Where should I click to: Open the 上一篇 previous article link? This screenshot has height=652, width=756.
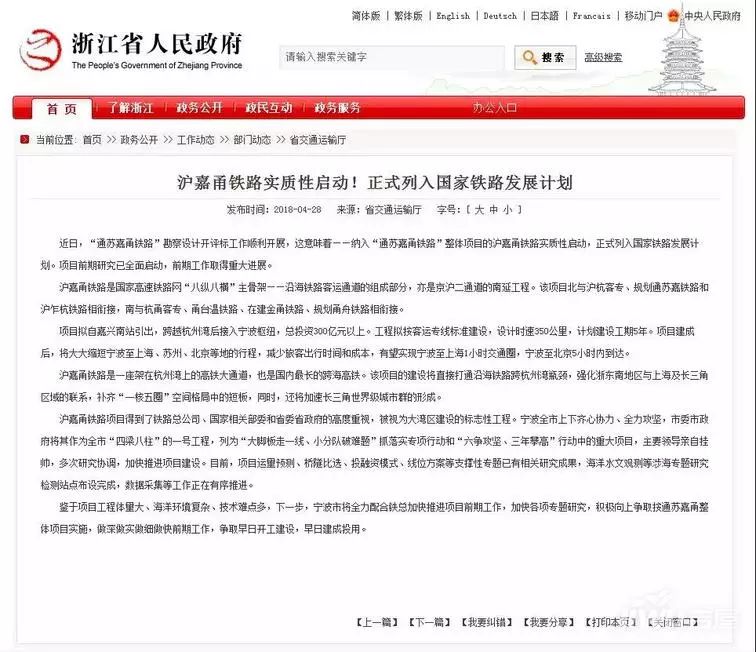coord(377,622)
